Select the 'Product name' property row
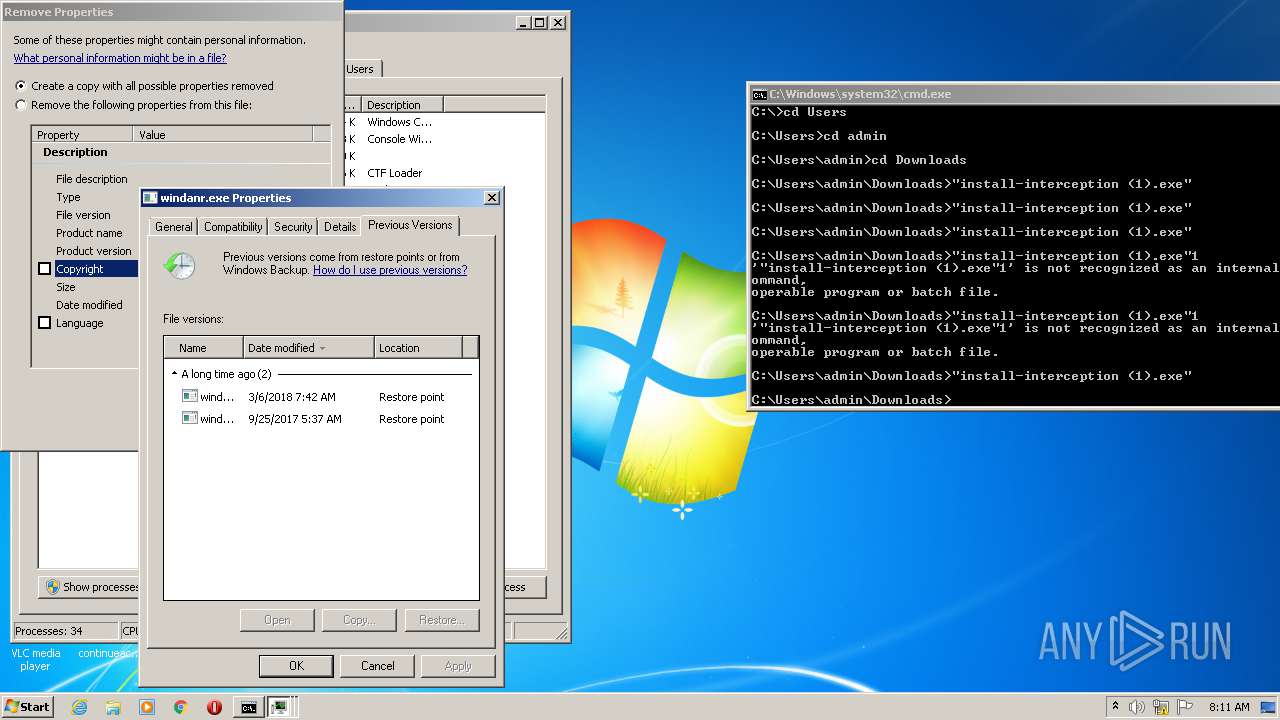This screenshot has height=720, width=1280. pos(89,233)
